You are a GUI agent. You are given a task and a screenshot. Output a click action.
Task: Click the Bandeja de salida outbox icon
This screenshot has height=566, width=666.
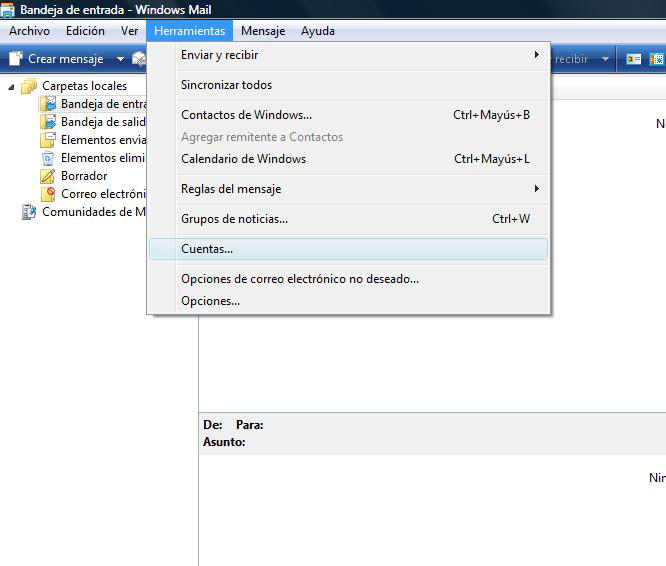click(48, 122)
